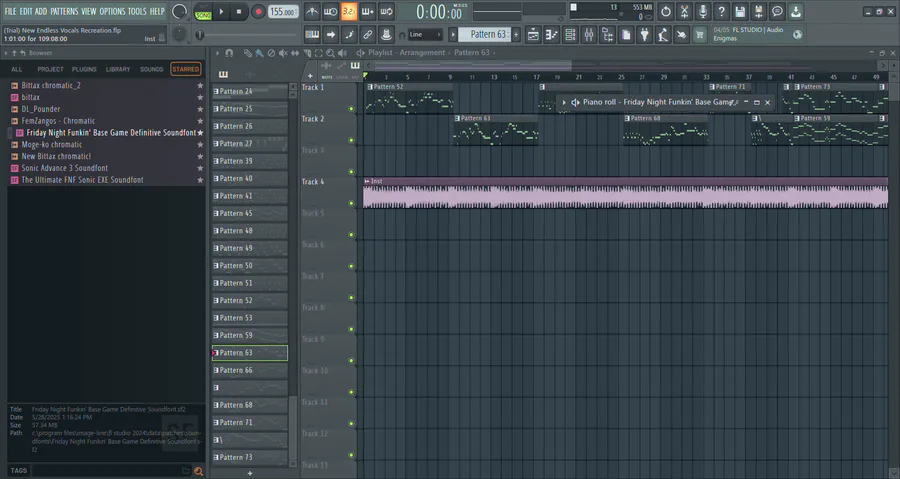This screenshot has height=479, width=900.
Task: Open the Mixer view icon
Action: point(589,35)
